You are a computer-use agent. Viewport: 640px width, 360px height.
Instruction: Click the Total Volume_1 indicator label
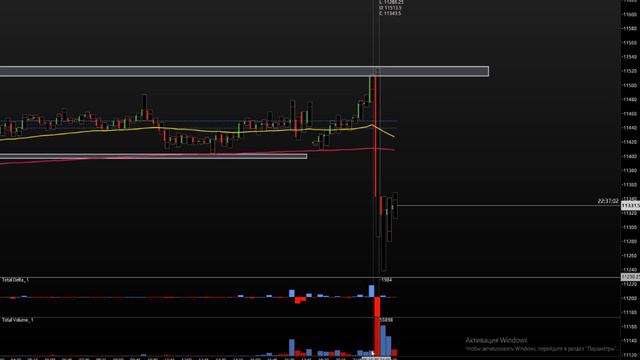tap(17, 320)
